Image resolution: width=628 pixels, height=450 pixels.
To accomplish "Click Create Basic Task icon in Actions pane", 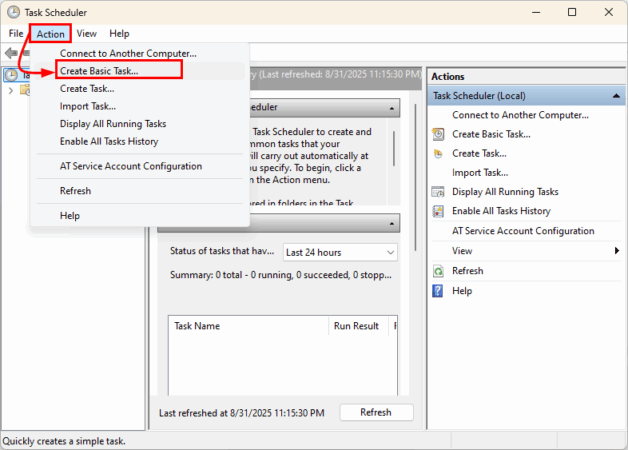I will (438, 134).
